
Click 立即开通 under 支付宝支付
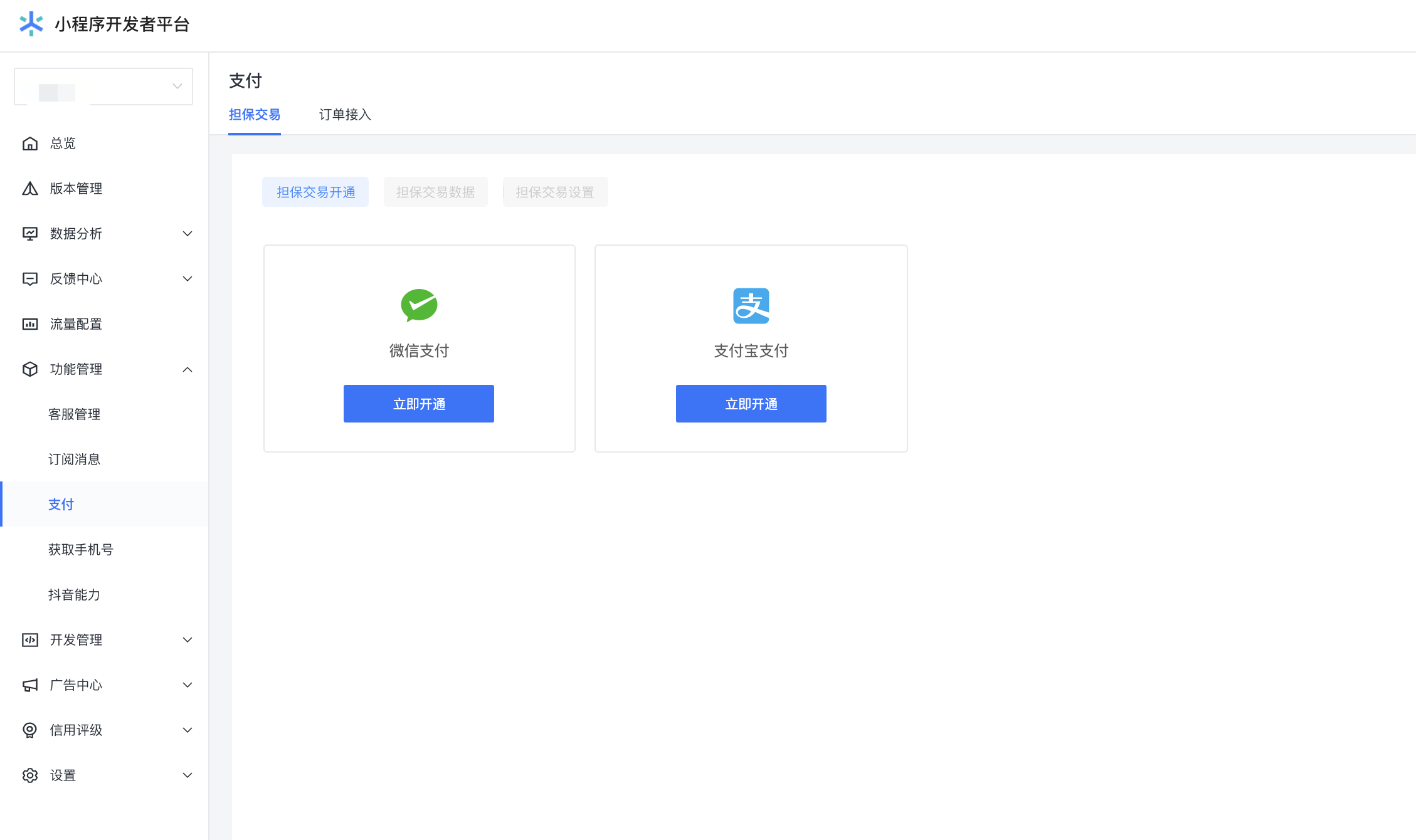[751, 404]
